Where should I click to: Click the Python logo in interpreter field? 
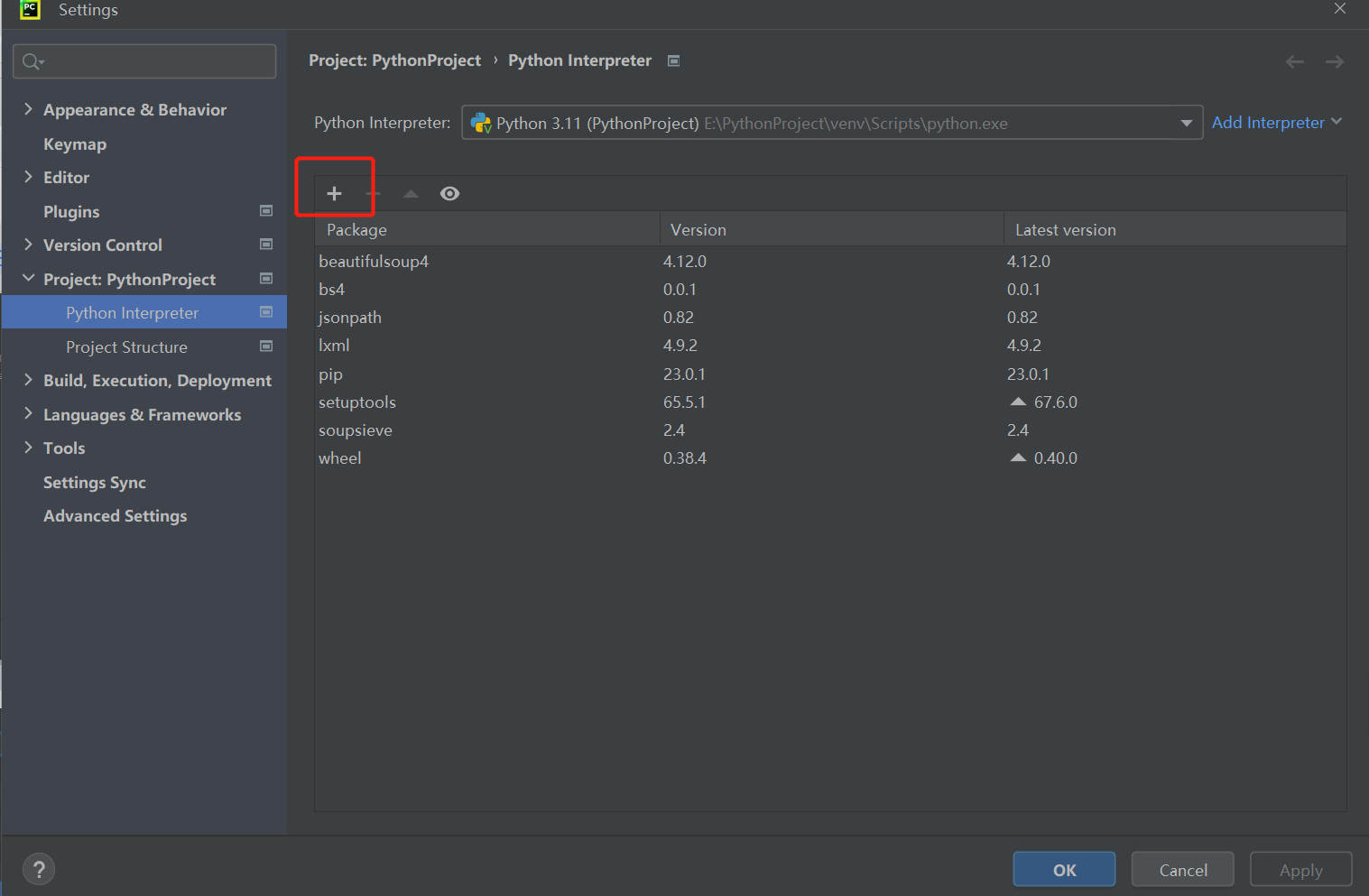481,123
